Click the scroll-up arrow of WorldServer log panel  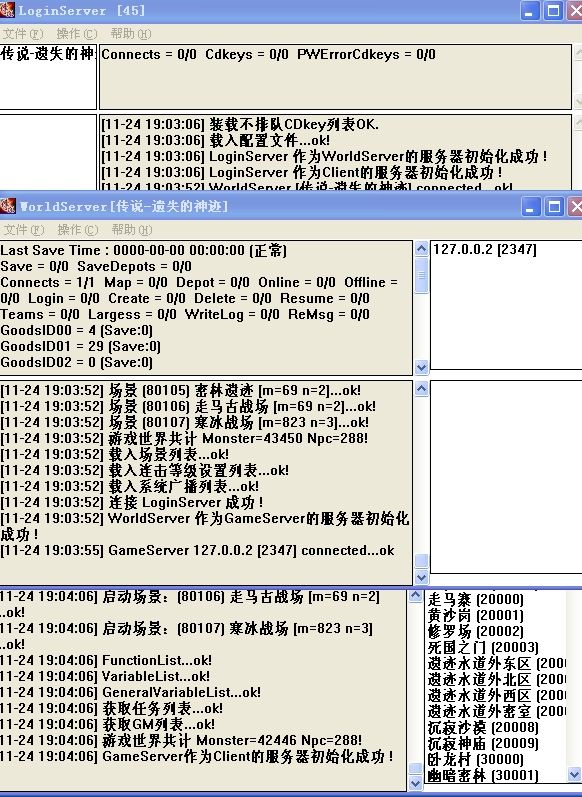(421, 389)
